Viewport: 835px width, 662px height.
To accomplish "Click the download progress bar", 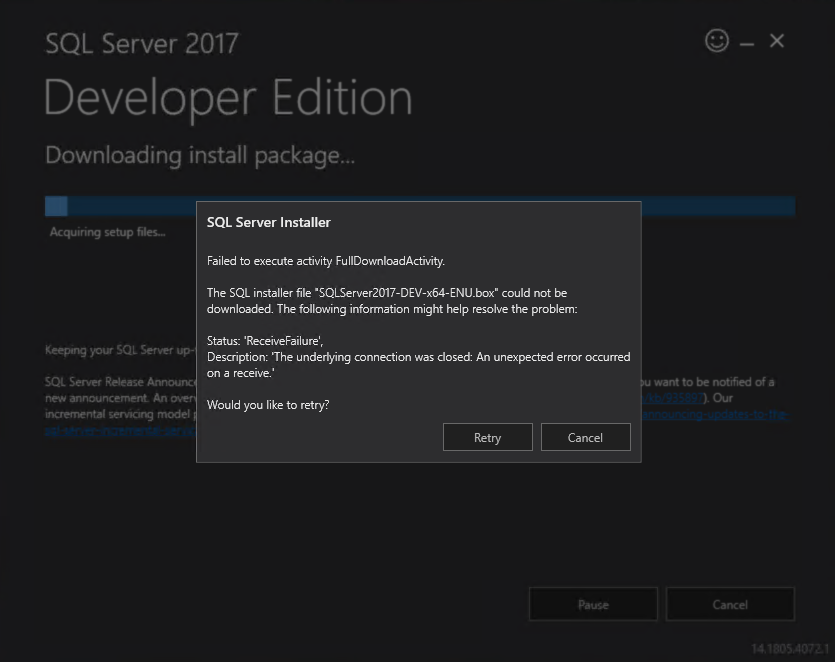I will click(x=120, y=205).
